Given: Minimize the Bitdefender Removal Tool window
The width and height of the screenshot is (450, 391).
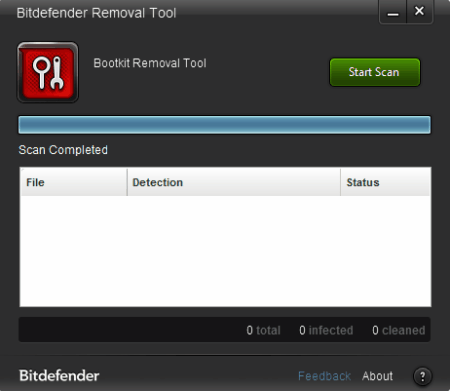Looking at the screenshot, I should [393, 12].
